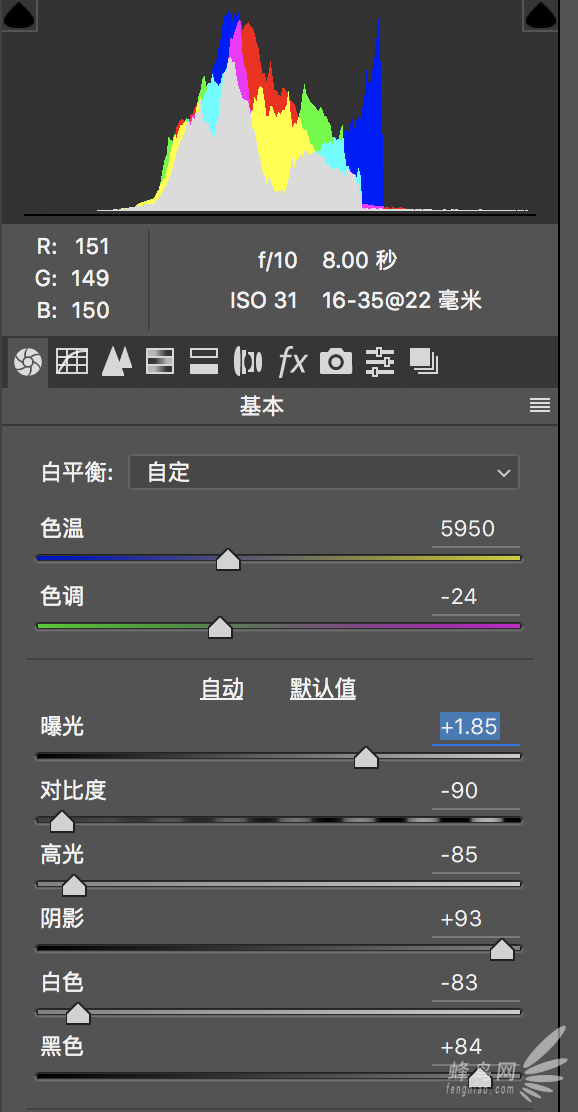Toggle highlight clipping warning in histogram
The image size is (578, 1112).
pyautogui.click(x=540, y=14)
